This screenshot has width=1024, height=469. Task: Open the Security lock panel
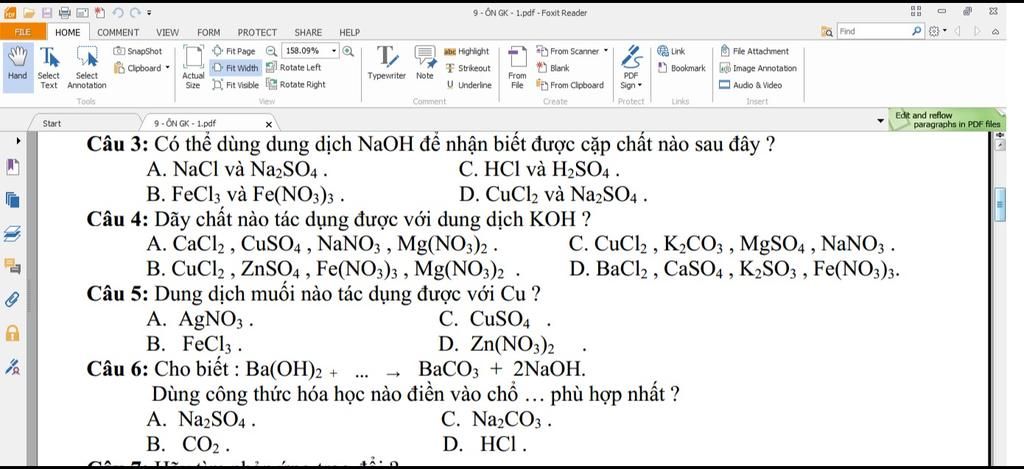coord(12,333)
